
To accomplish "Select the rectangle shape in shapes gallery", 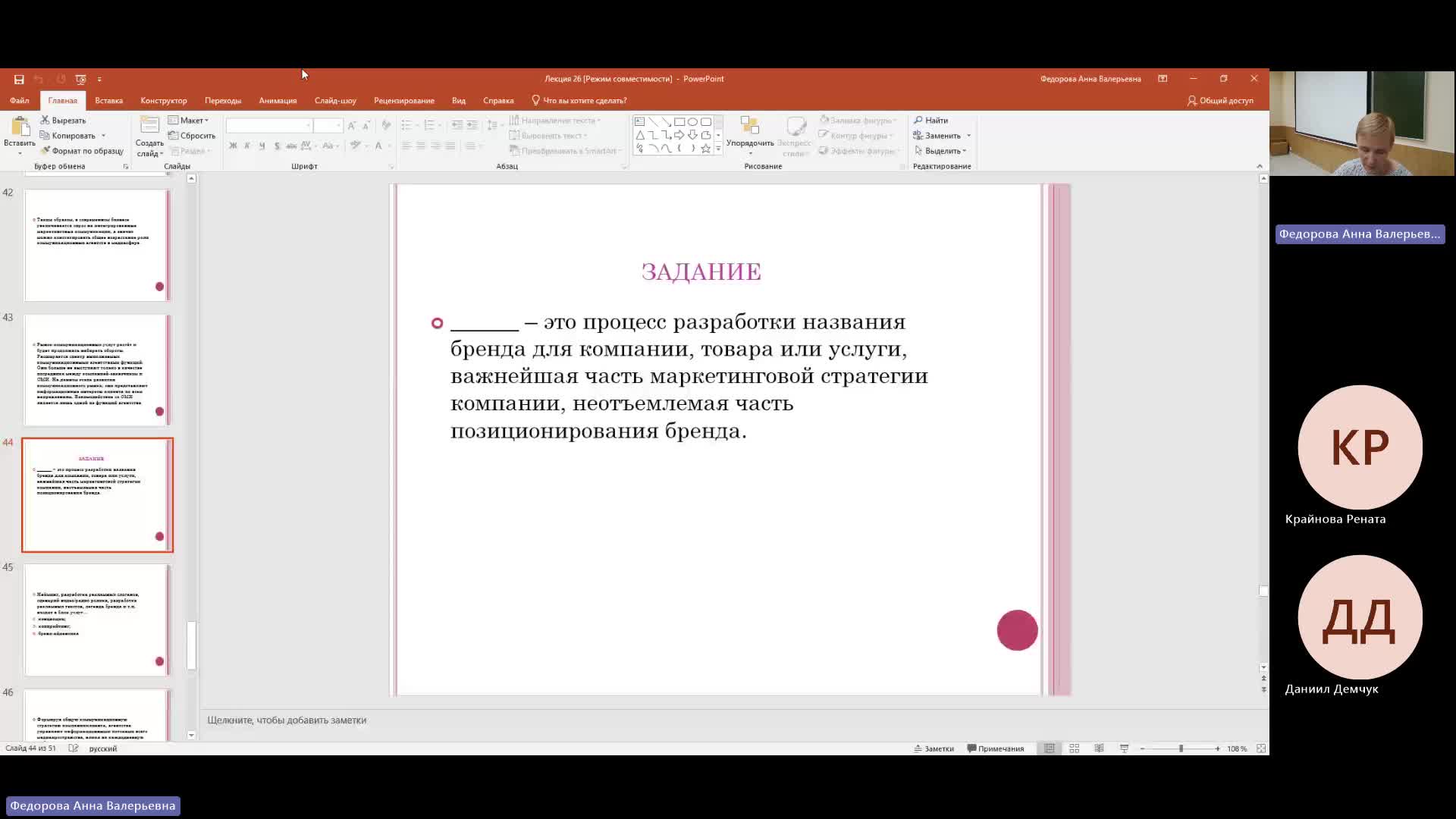I will (679, 121).
